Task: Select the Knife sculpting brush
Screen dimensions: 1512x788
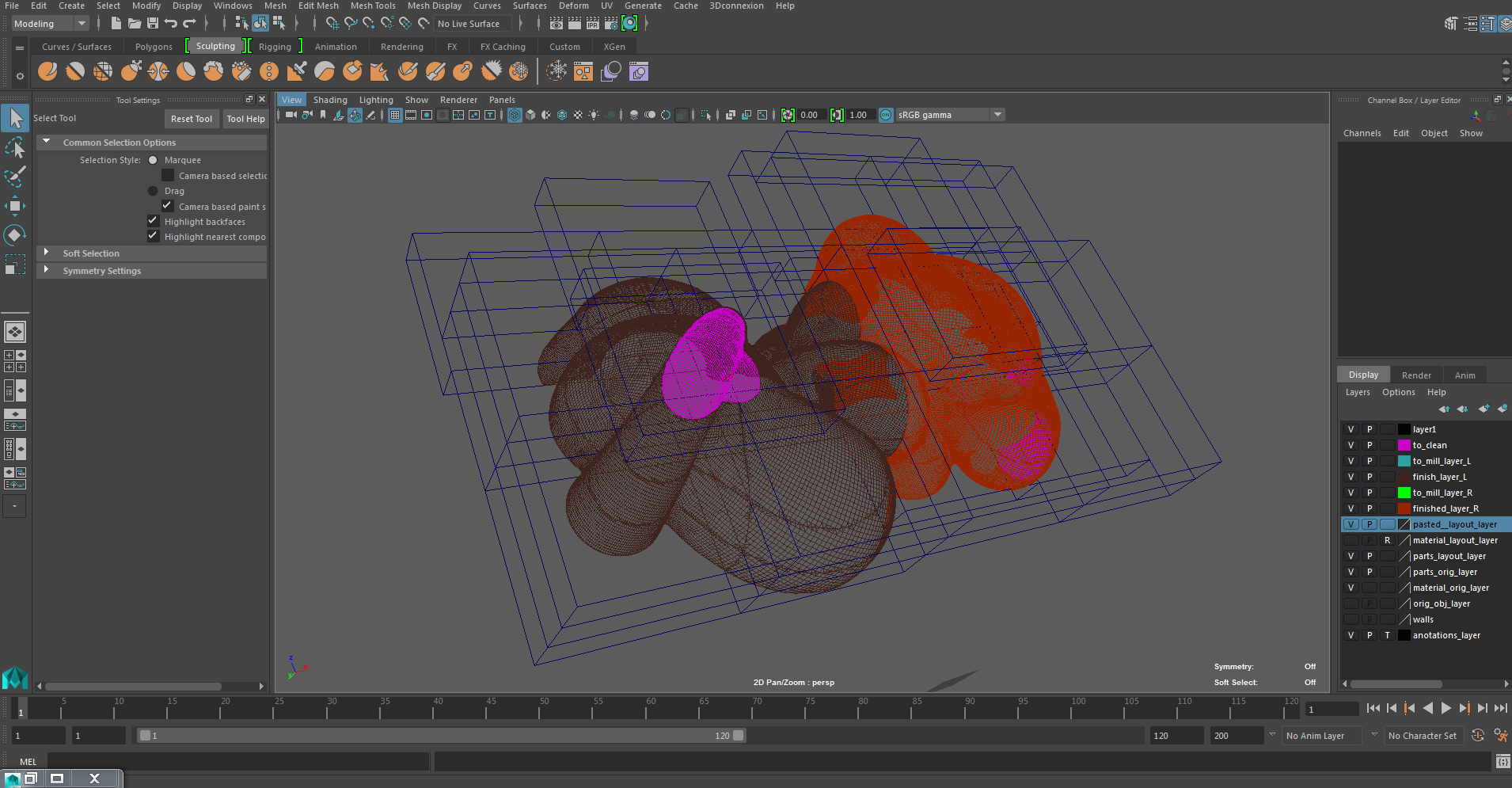Action: [408, 72]
